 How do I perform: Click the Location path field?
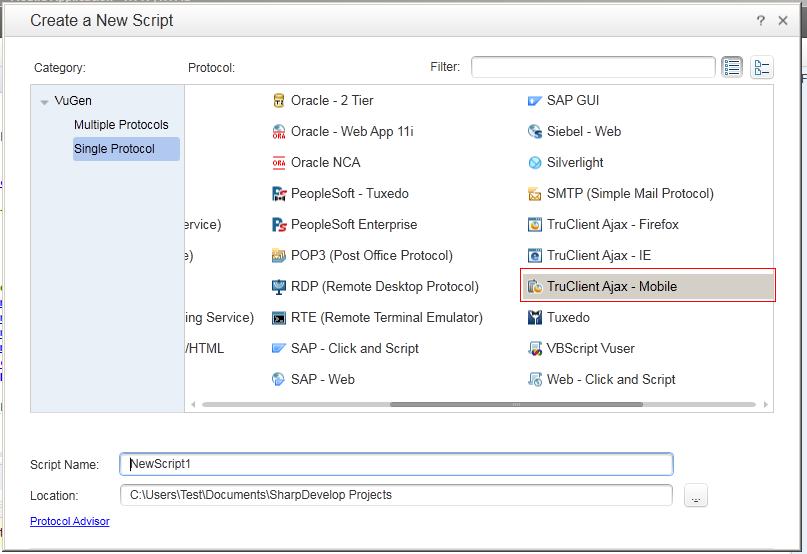pos(396,495)
